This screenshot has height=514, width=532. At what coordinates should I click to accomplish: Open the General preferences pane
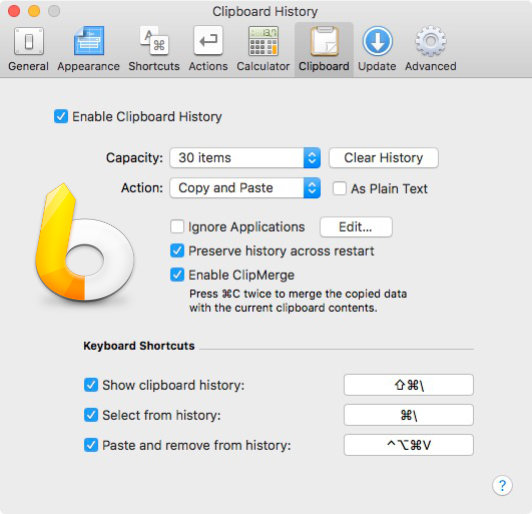28,49
